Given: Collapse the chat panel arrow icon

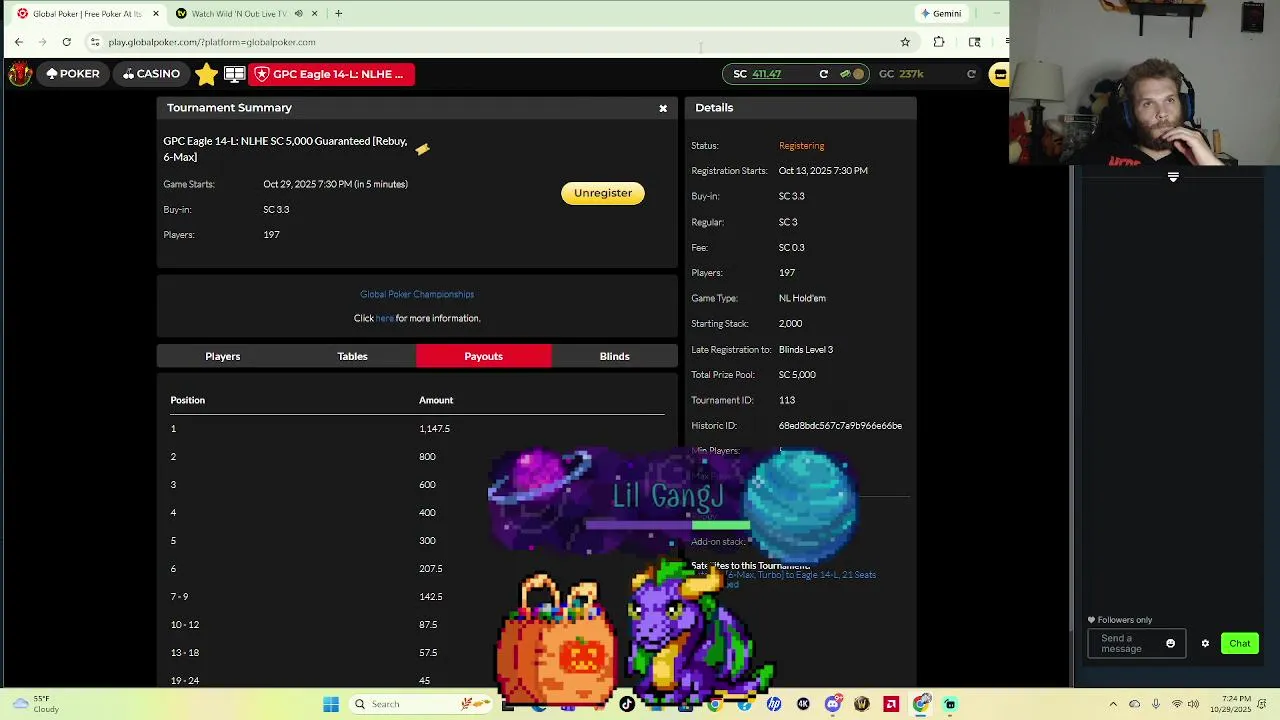Looking at the screenshot, I should point(1173,177).
